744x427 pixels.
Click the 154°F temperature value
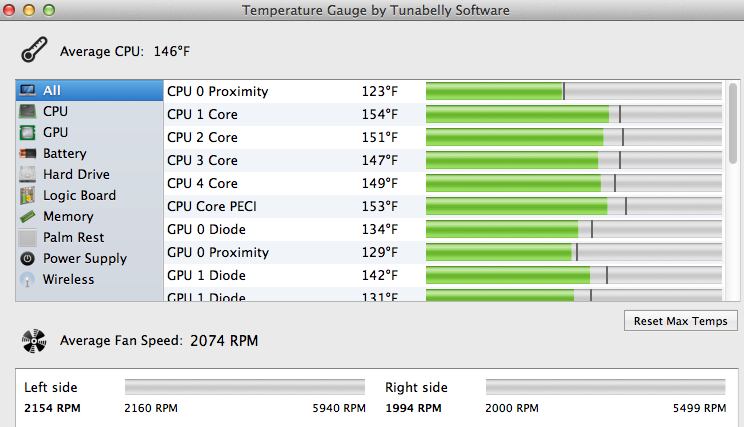coord(380,114)
